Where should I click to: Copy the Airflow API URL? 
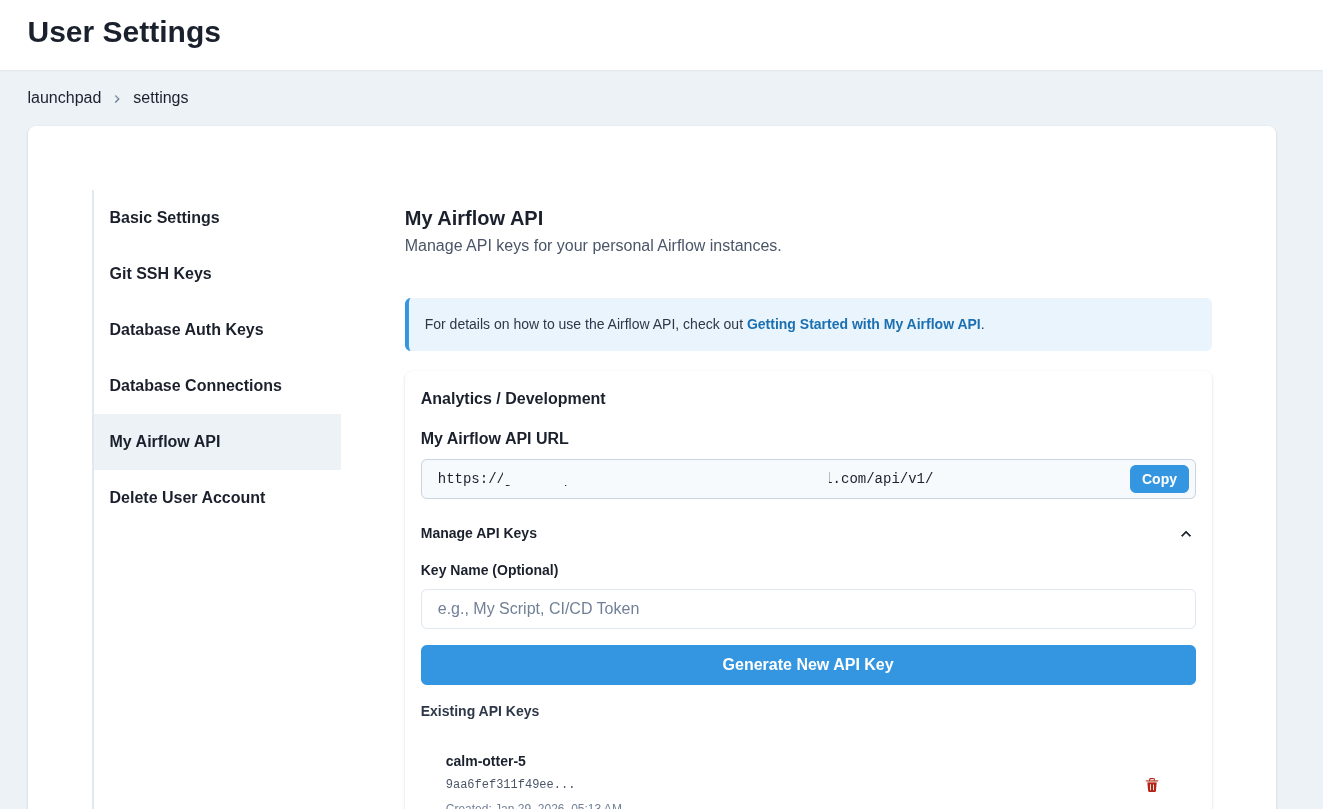coord(1158,478)
